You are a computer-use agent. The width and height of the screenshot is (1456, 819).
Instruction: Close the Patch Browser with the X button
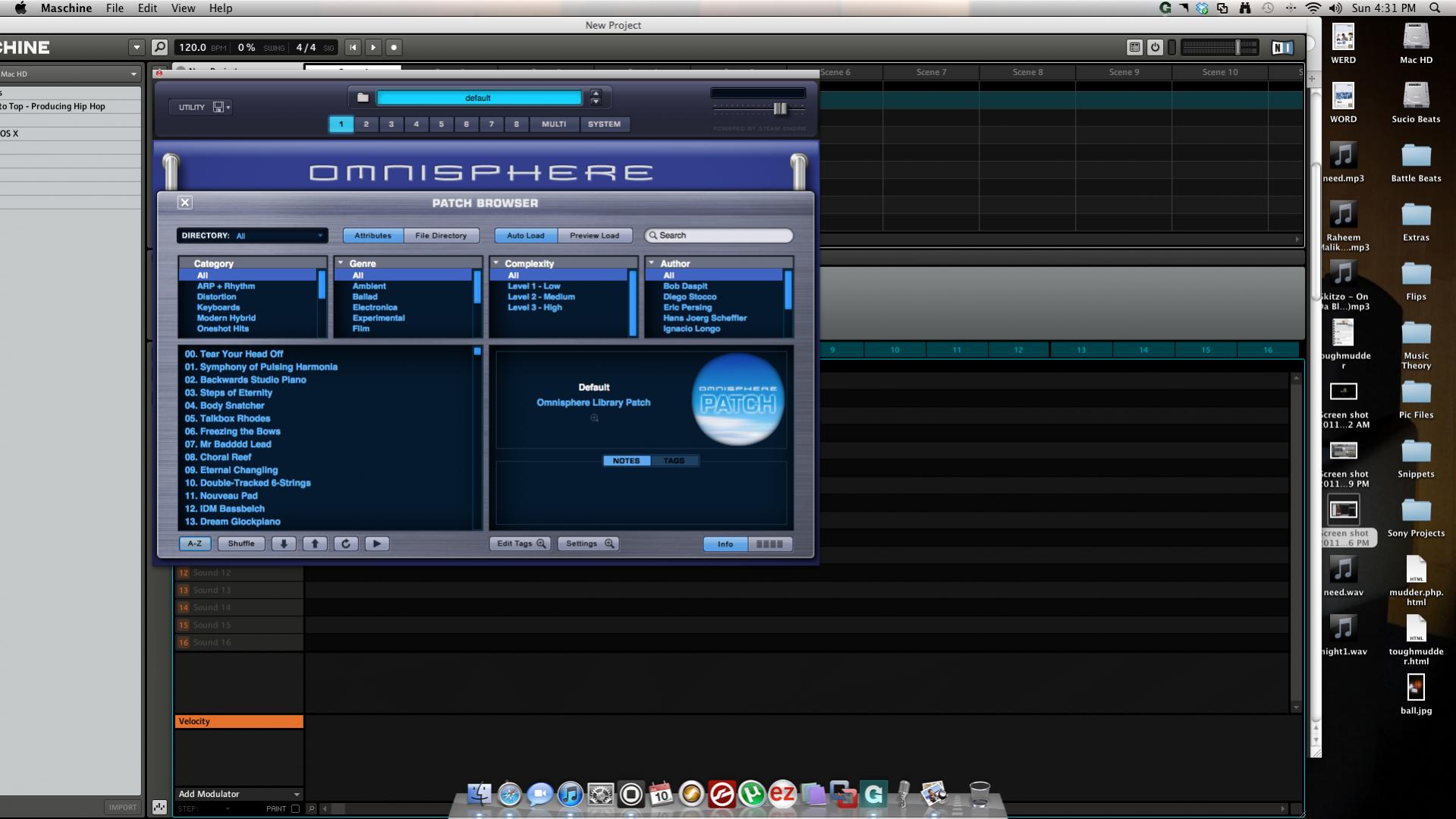pyautogui.click(x=184, y=203)
